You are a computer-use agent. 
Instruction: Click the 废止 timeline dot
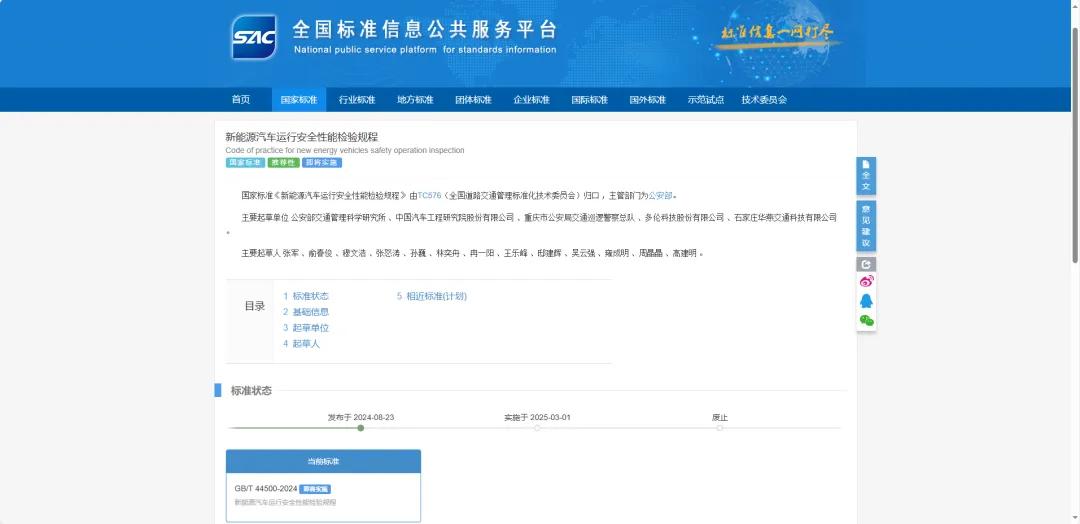pyautogui.click(x=720, y=428)
